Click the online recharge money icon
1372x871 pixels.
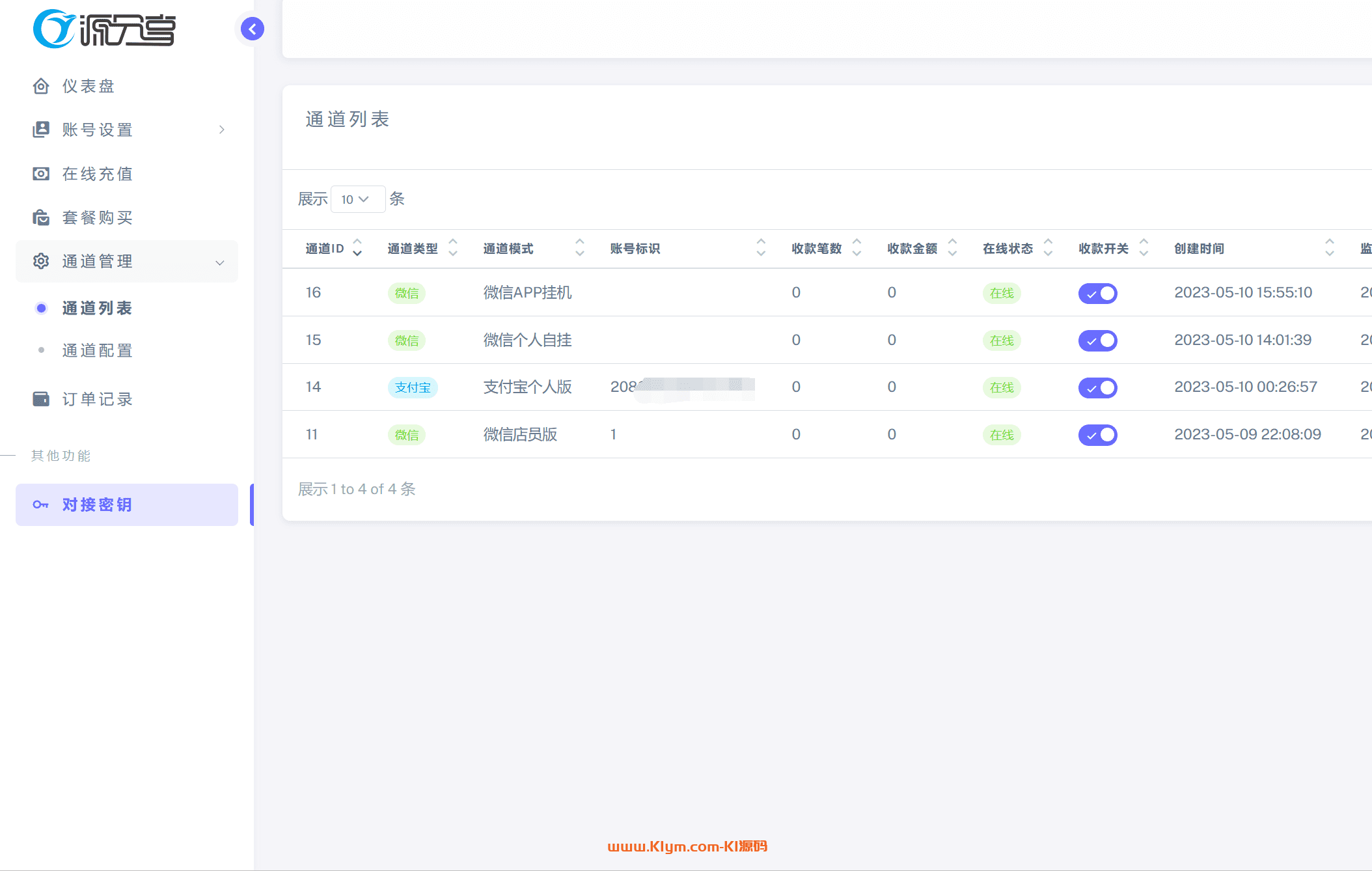[41, 174]
